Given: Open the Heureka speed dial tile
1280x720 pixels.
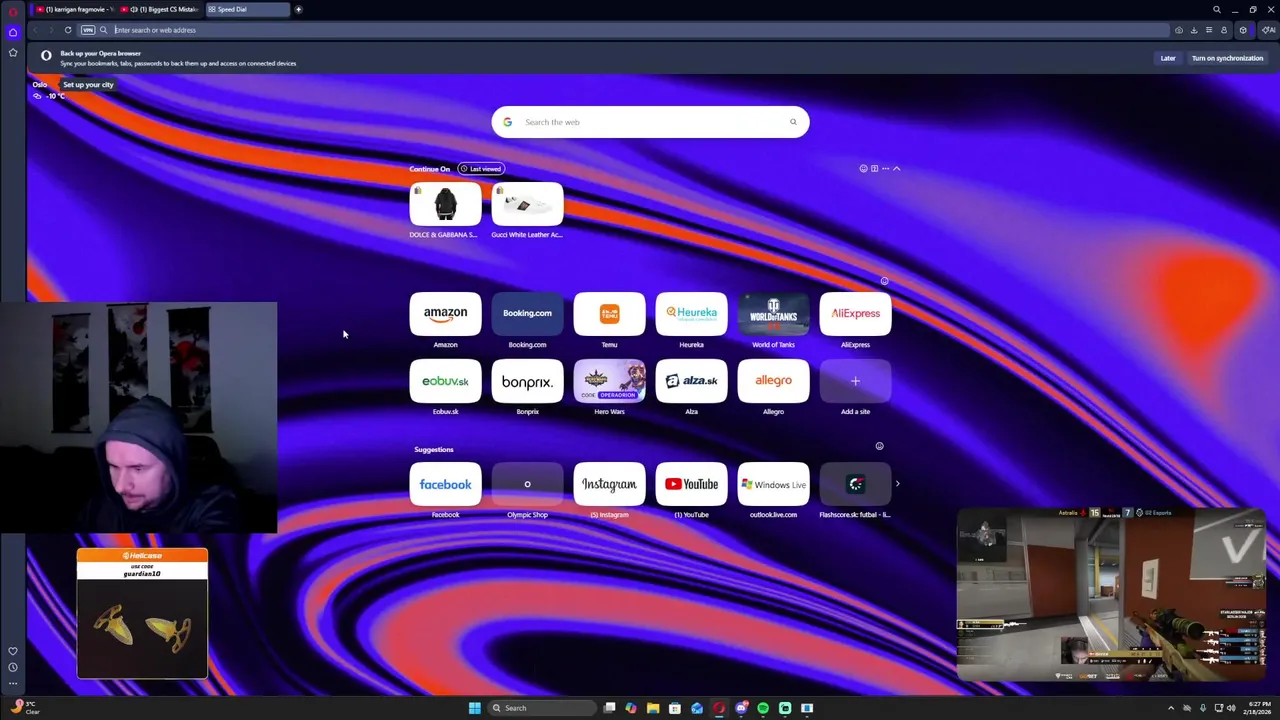Looking at the screenshot, I should [x=691, y=314].
